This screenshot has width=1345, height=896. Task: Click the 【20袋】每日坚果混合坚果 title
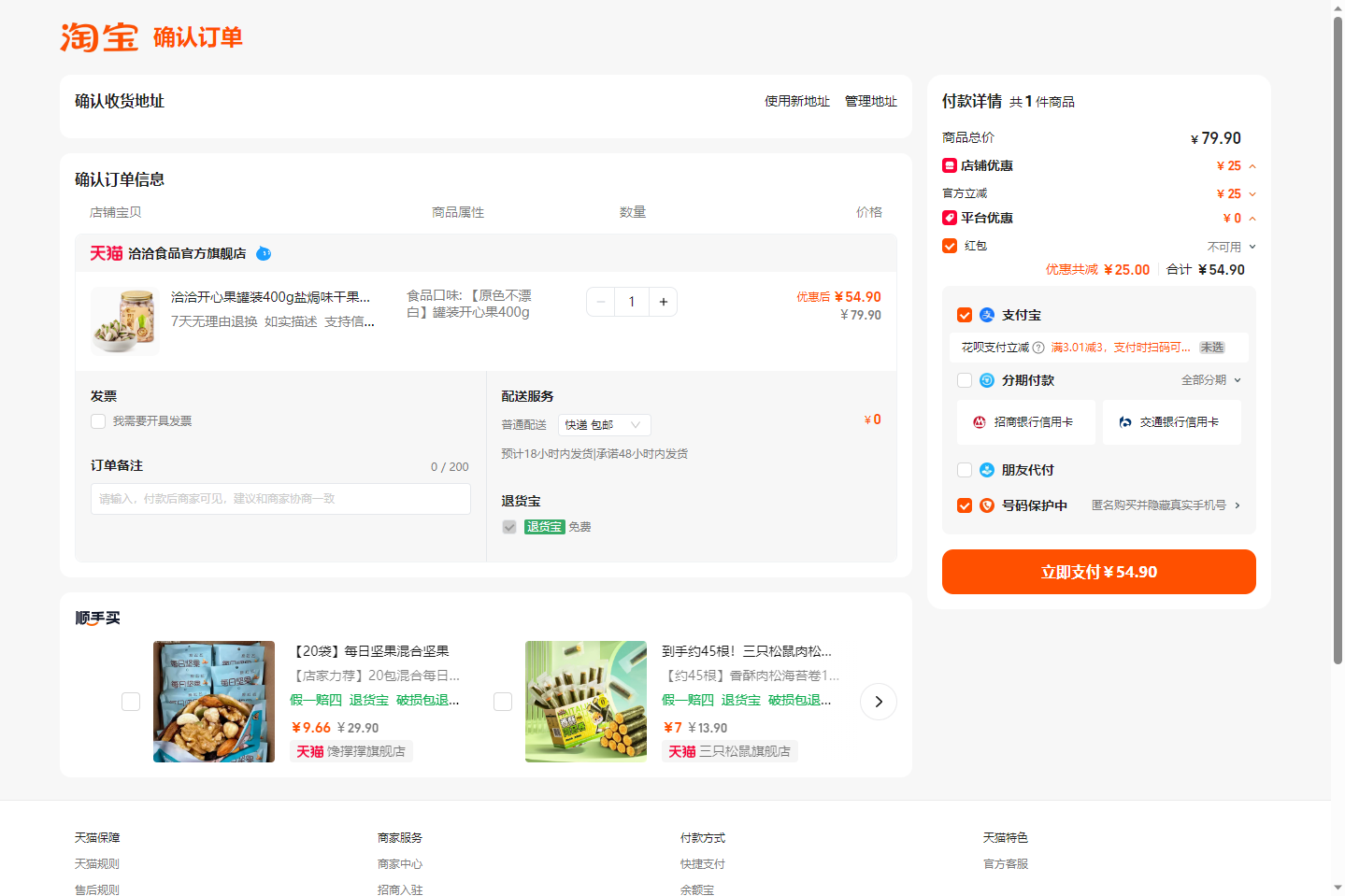tap(370, 651)
